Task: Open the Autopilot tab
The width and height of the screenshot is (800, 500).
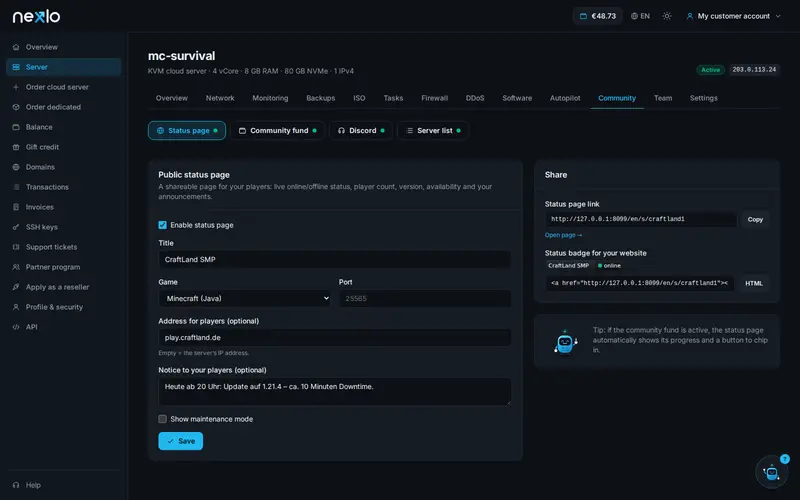Action: click(x=565, y=98)
